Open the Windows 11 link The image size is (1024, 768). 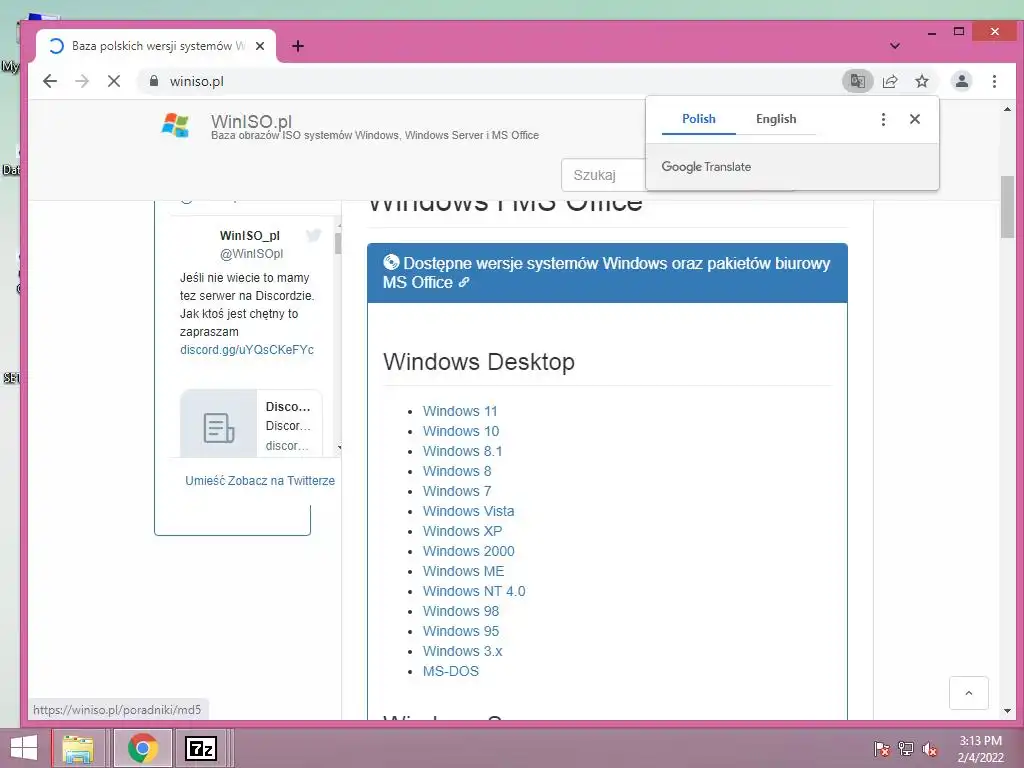460,411
